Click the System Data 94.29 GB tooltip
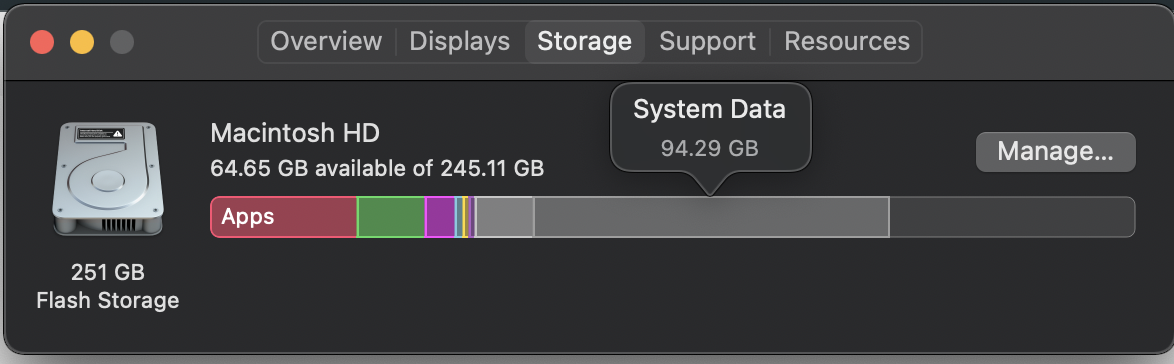The width and height of the screenshot is (1174, 364). (x=711, y=128)
